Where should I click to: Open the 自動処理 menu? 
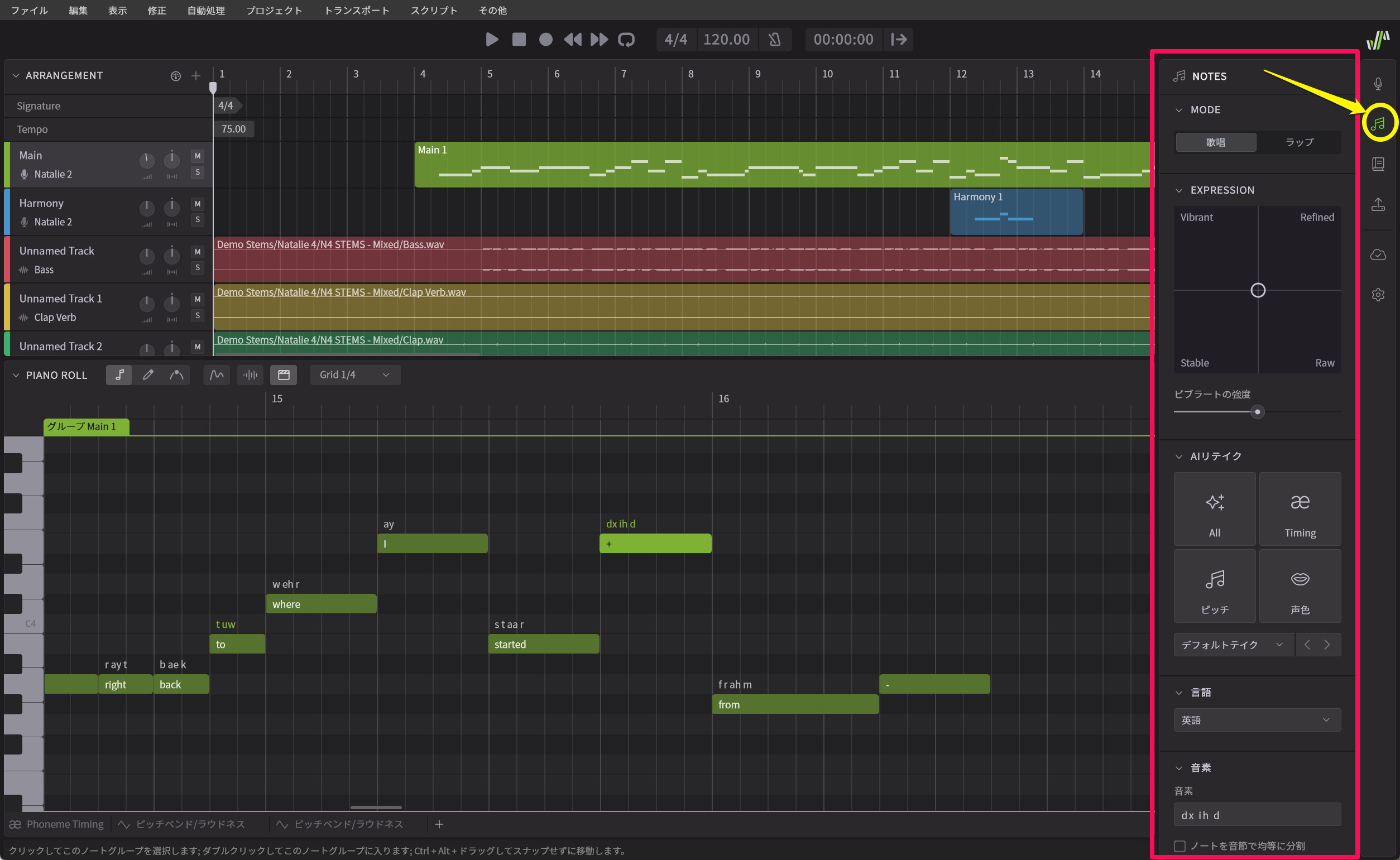(206, 10)
